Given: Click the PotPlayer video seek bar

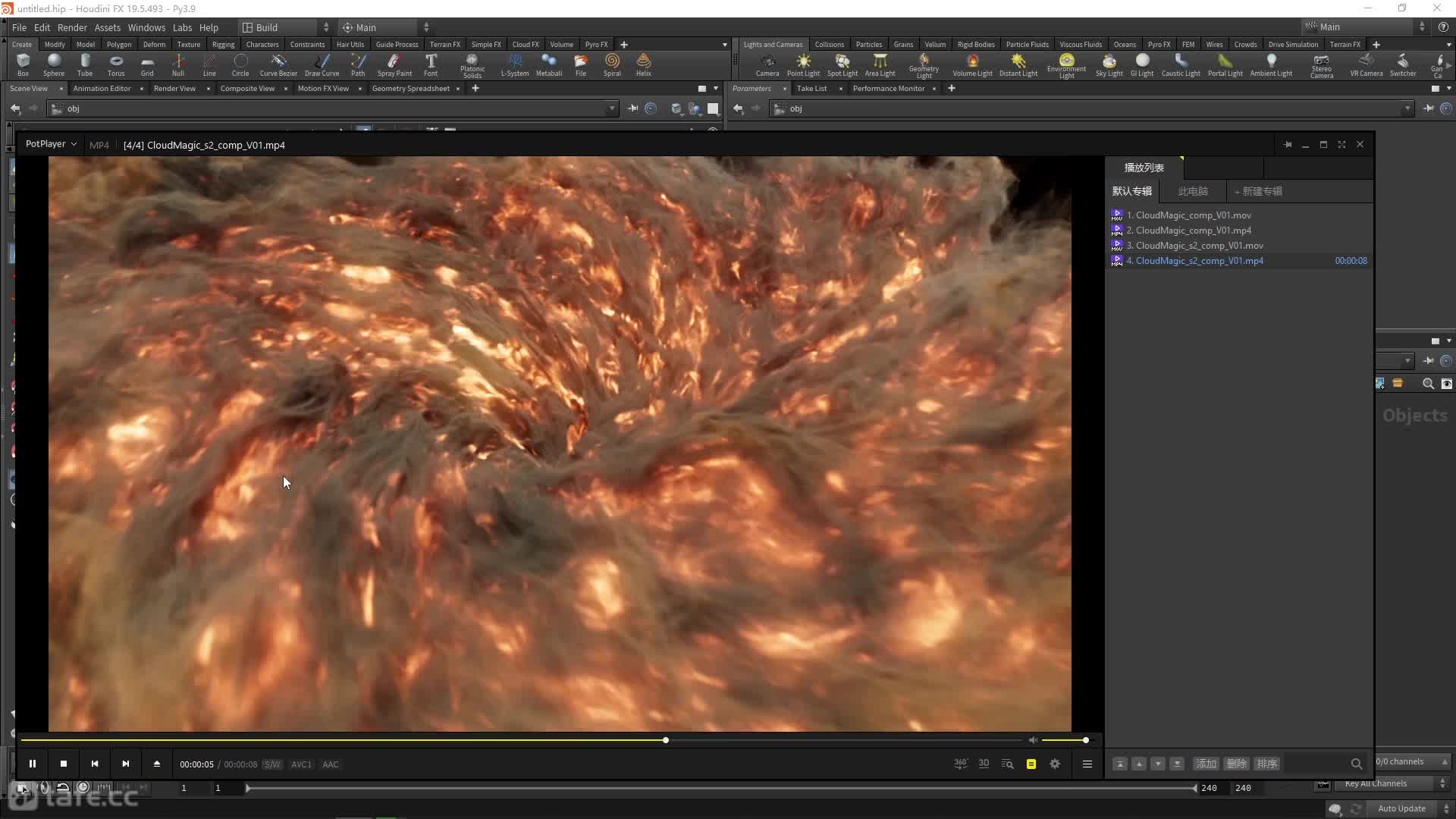Looking at the screenshot, I should (x=522, y=740).
